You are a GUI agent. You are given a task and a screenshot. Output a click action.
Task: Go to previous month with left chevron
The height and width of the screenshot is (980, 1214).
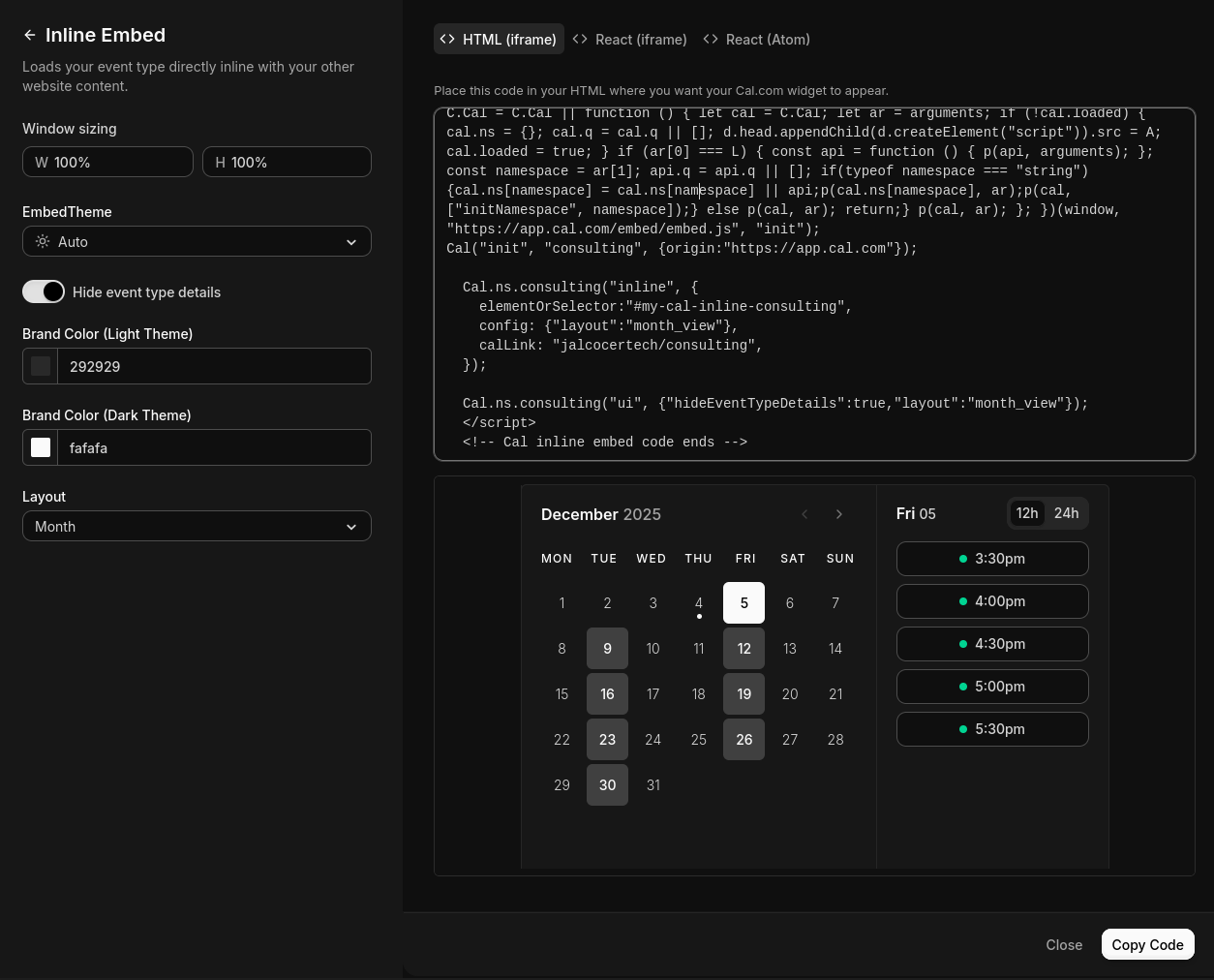[804, 514]
